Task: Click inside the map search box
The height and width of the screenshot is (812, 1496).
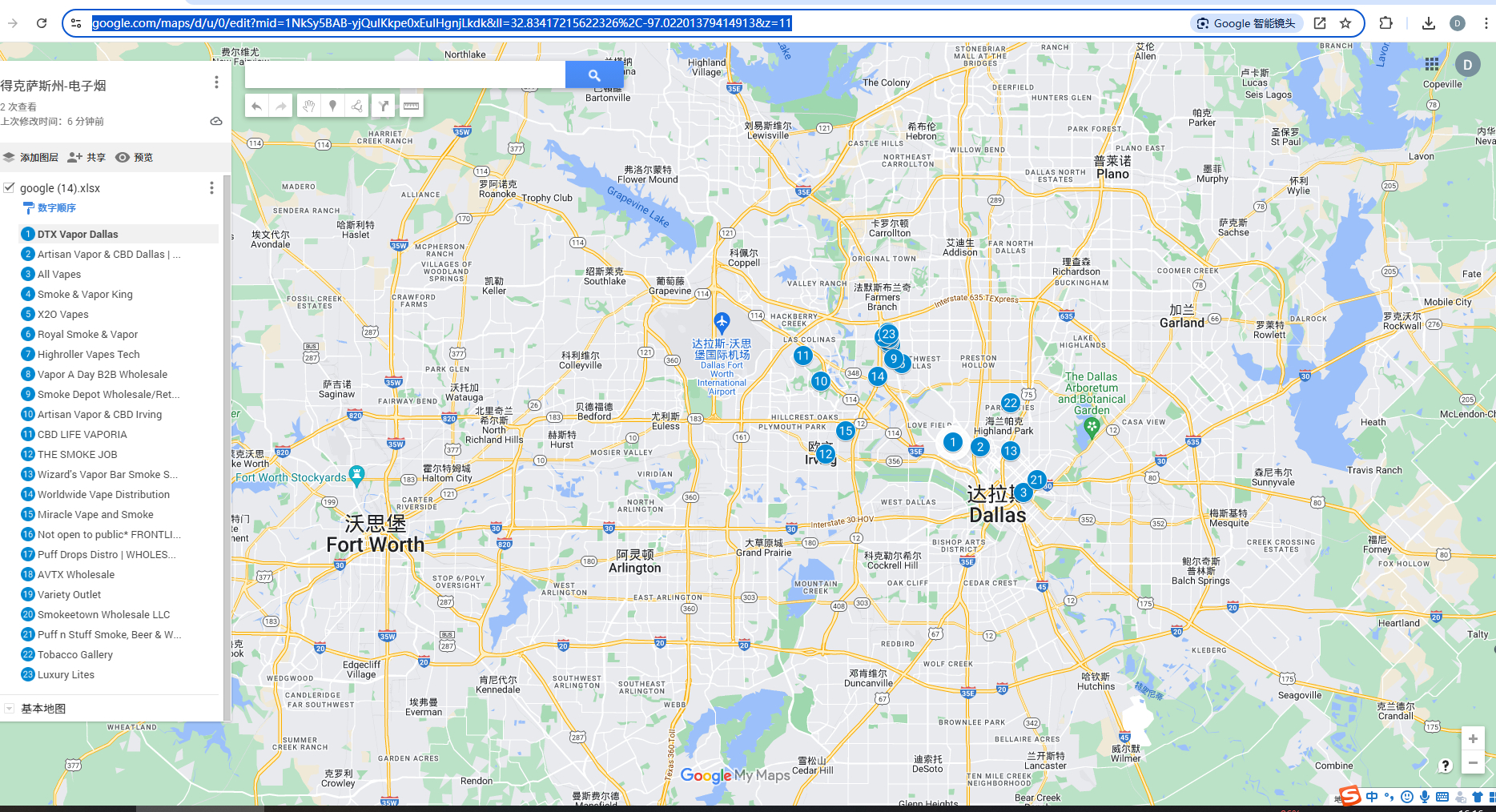Action: coord(404,74)
